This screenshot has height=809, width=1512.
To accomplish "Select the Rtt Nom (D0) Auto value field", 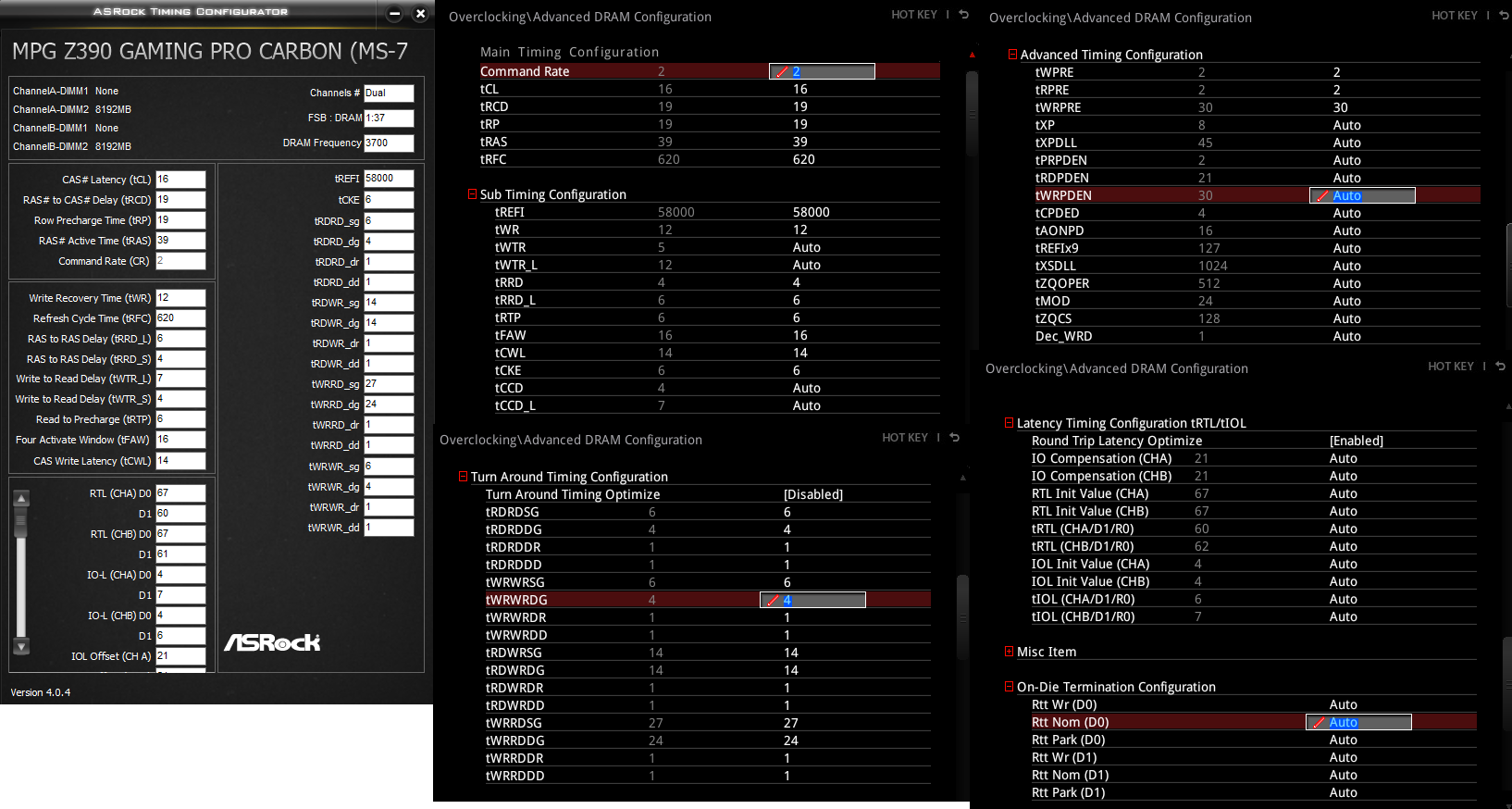I will (x=1358, y=722).
